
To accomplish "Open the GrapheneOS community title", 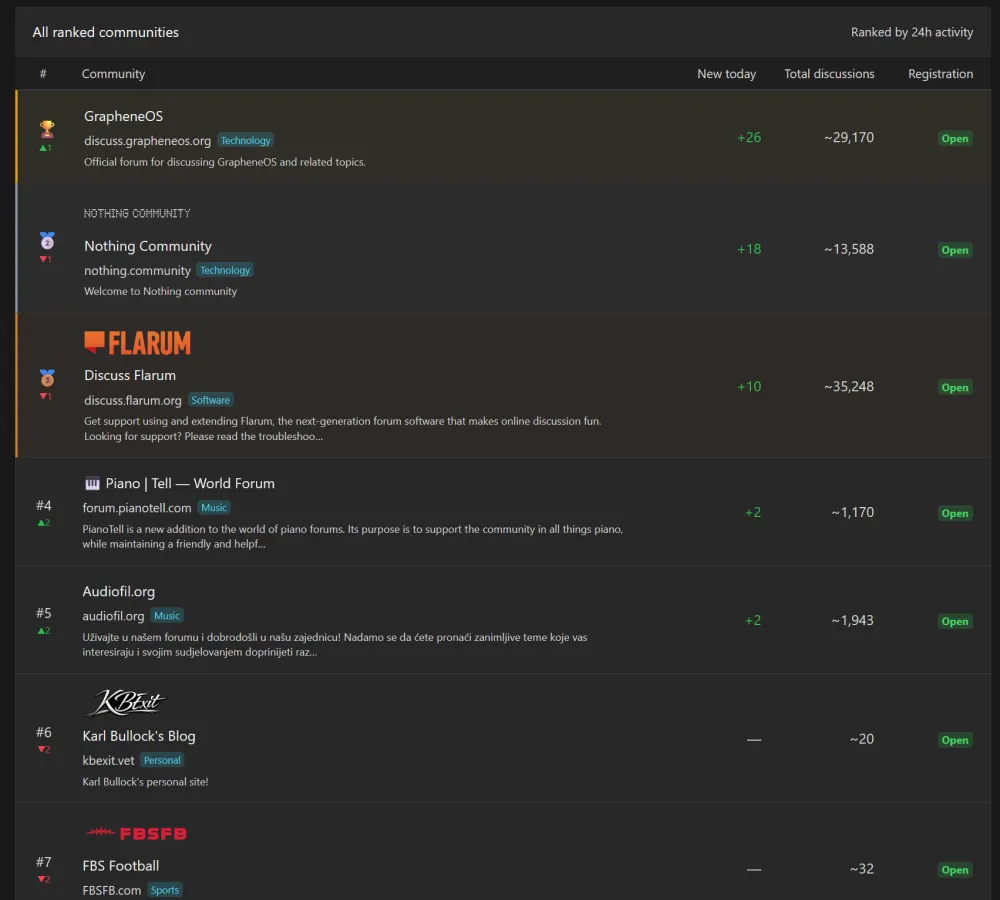I will pyautogui.click(x=123, y=116).
